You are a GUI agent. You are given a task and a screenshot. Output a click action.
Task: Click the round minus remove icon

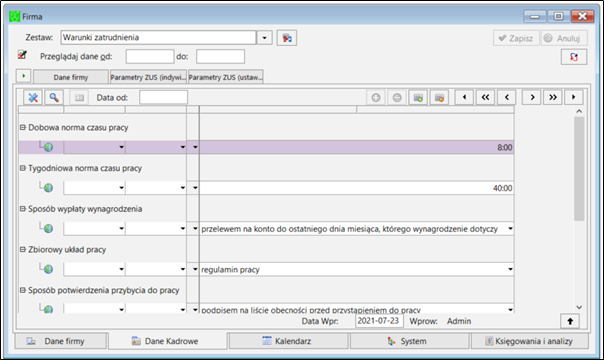tap(397, 98)
